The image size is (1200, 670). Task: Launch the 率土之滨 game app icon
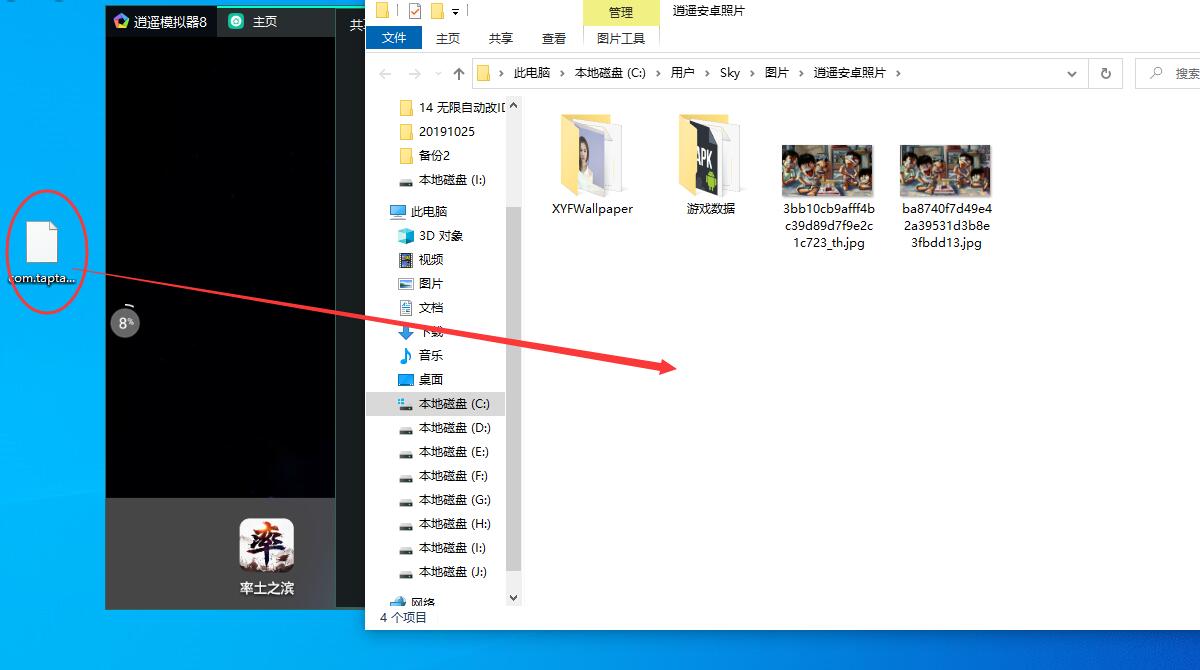point(266,545)
